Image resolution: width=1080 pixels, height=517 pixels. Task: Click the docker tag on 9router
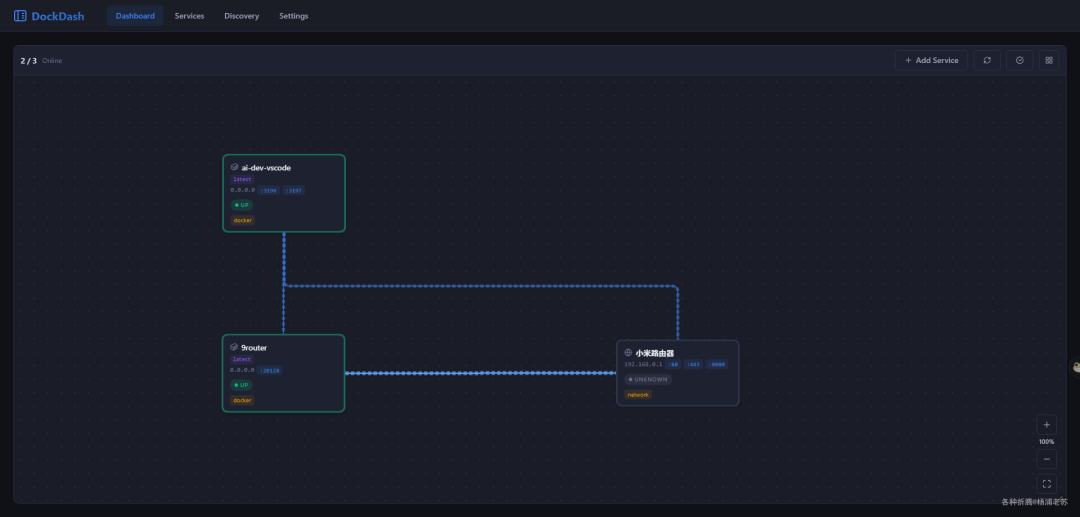(x=242, y=400)
